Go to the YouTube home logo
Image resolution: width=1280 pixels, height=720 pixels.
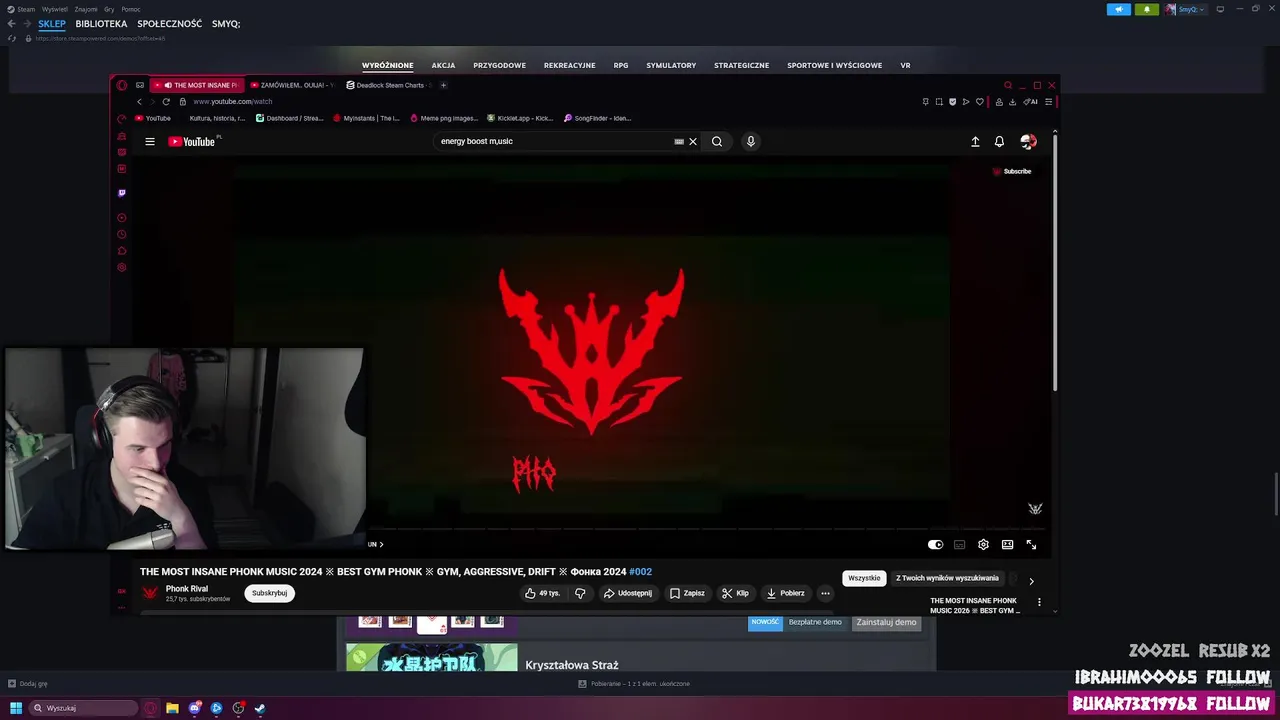pos(192,142)
